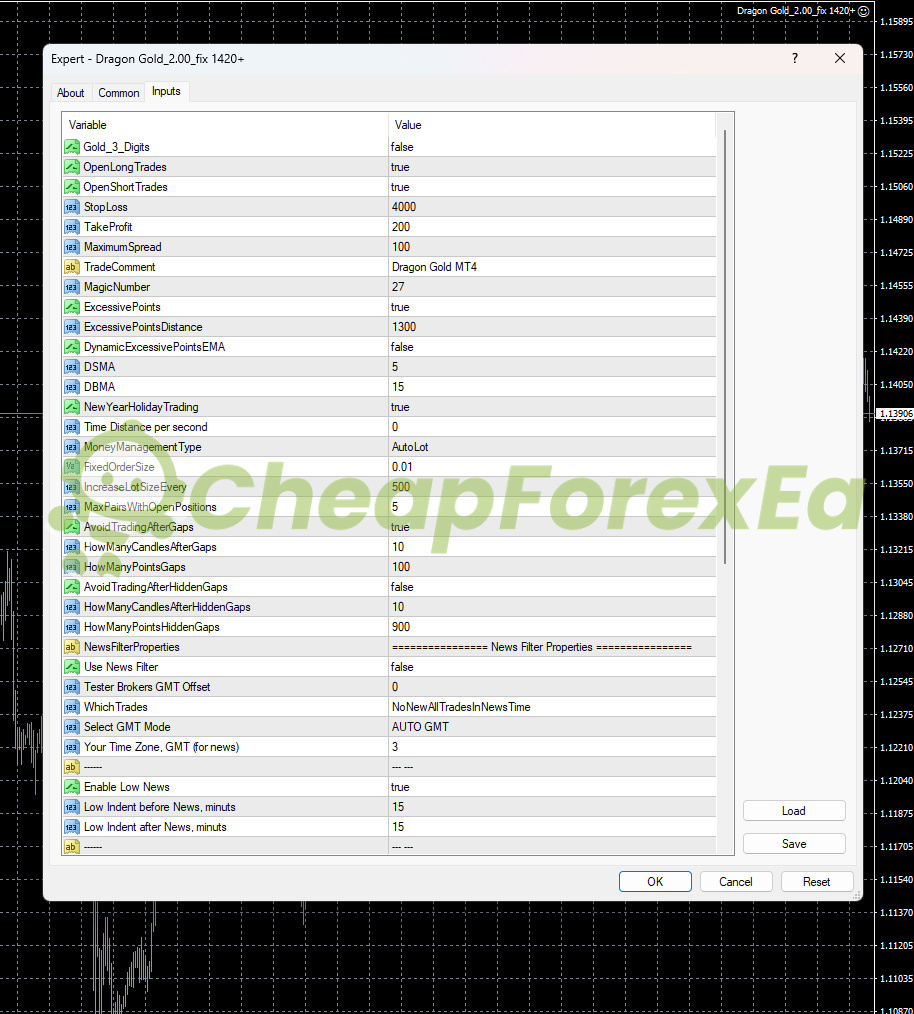This screenshot has width=914, height=1014.
Task: Click the inputs list vertical scrollbar
Action: tap(725, 347)
